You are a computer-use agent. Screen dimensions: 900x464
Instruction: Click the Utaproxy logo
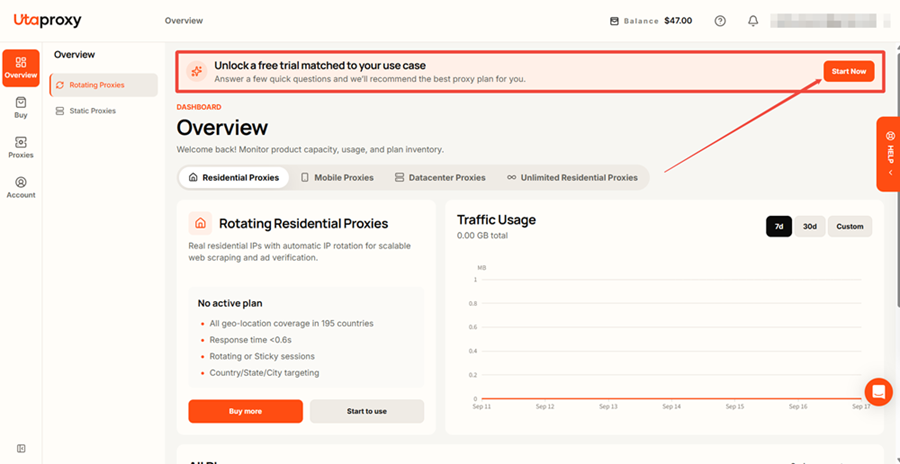click(48, 20)
